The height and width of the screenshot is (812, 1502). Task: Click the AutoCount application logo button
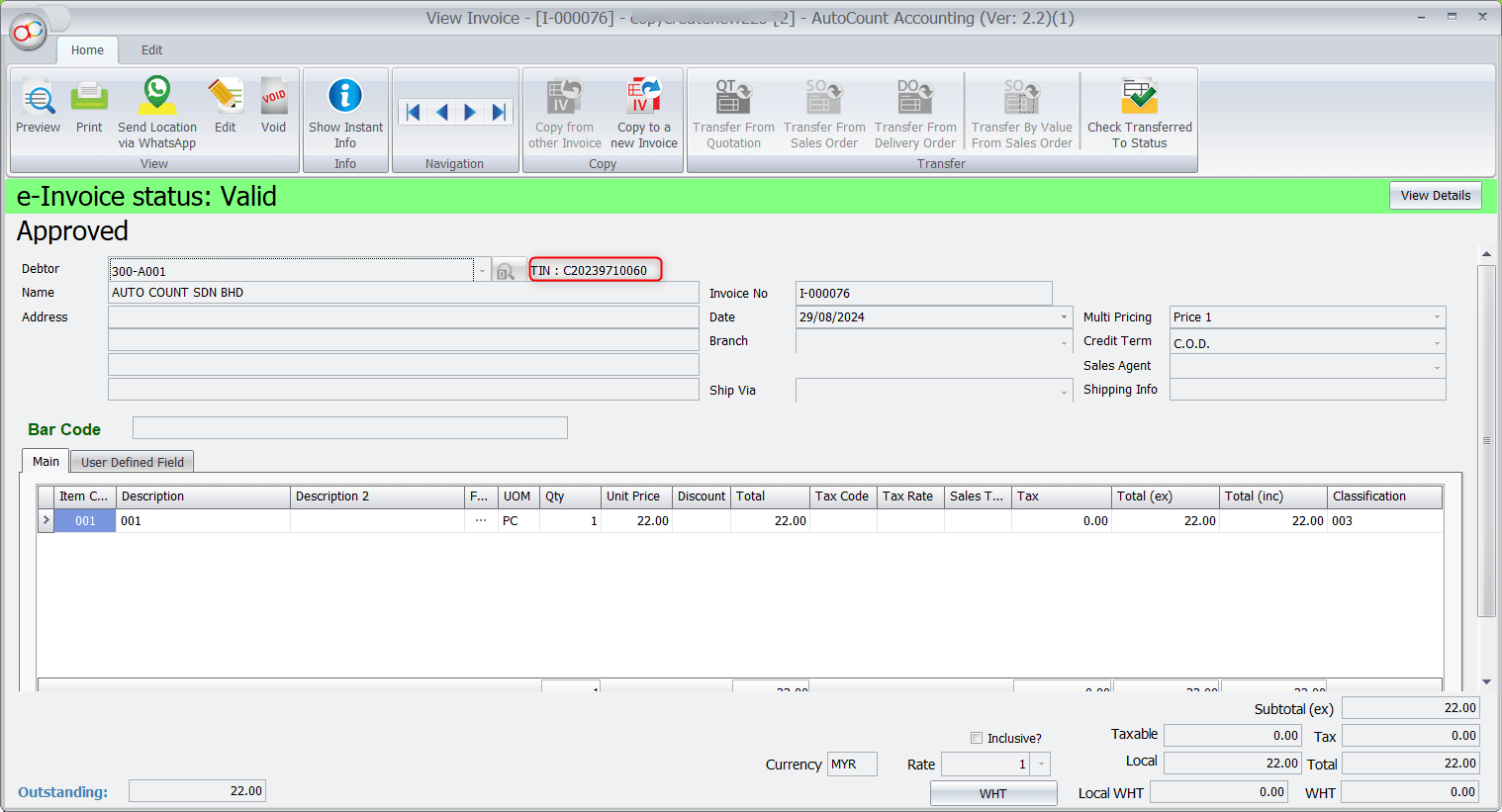28,31
